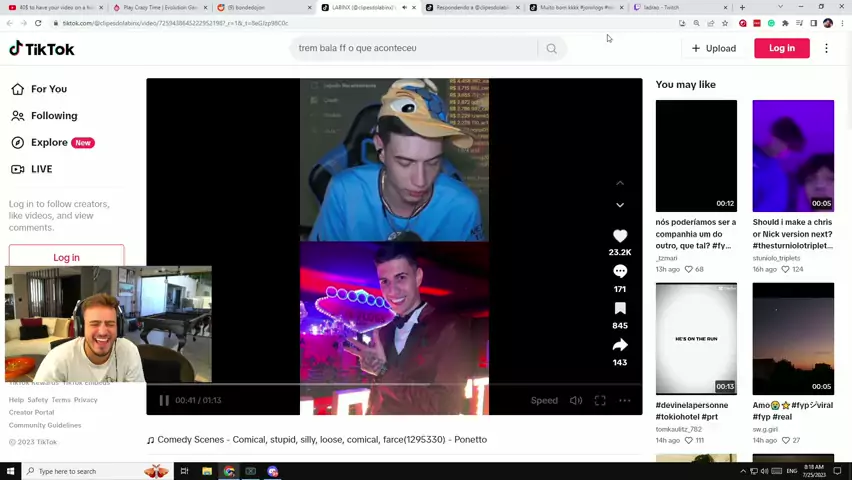Click the Upload button
Screen dimensions: 852x480
click(713, 48)
